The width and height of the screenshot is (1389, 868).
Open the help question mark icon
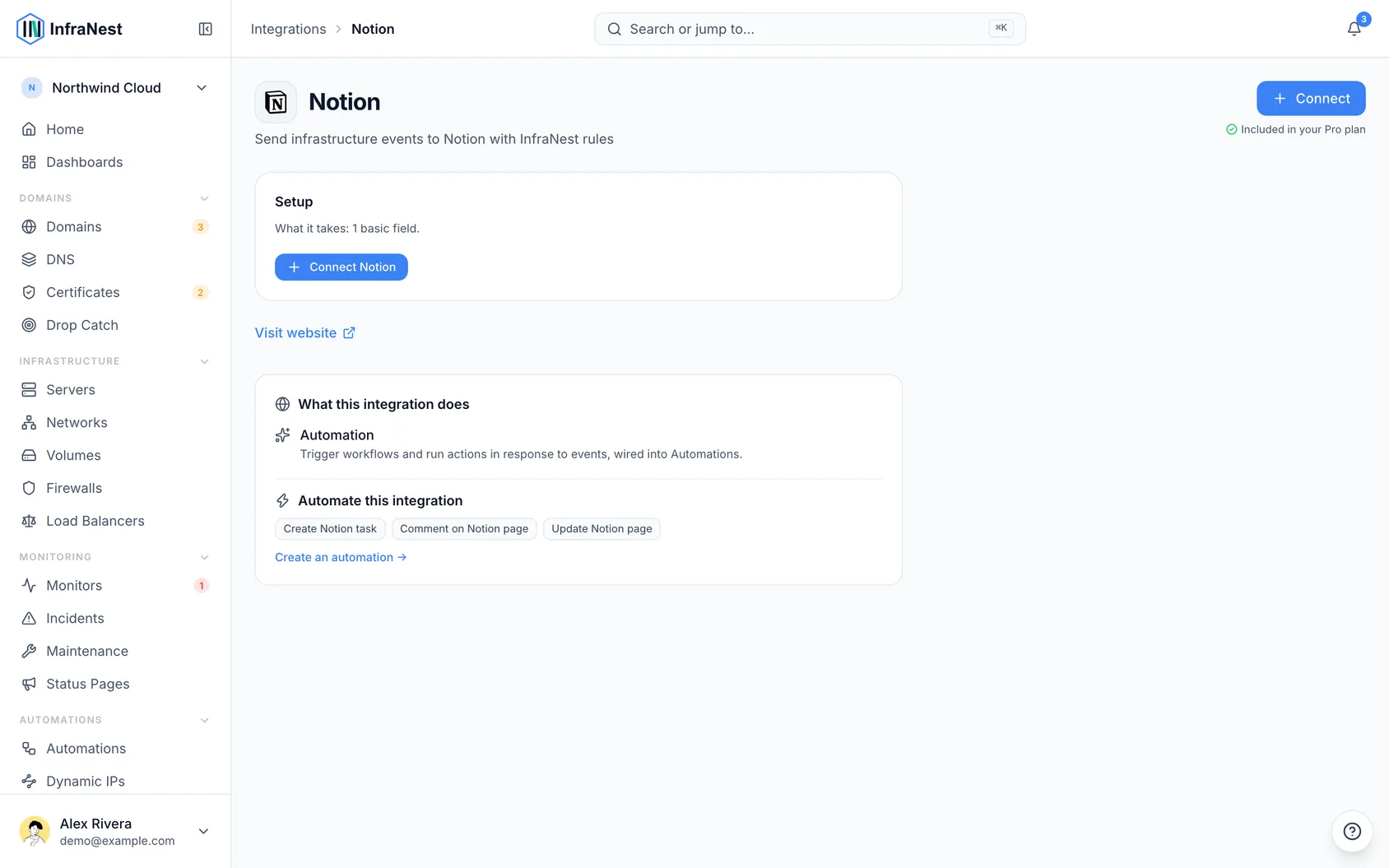(1352, 831)
